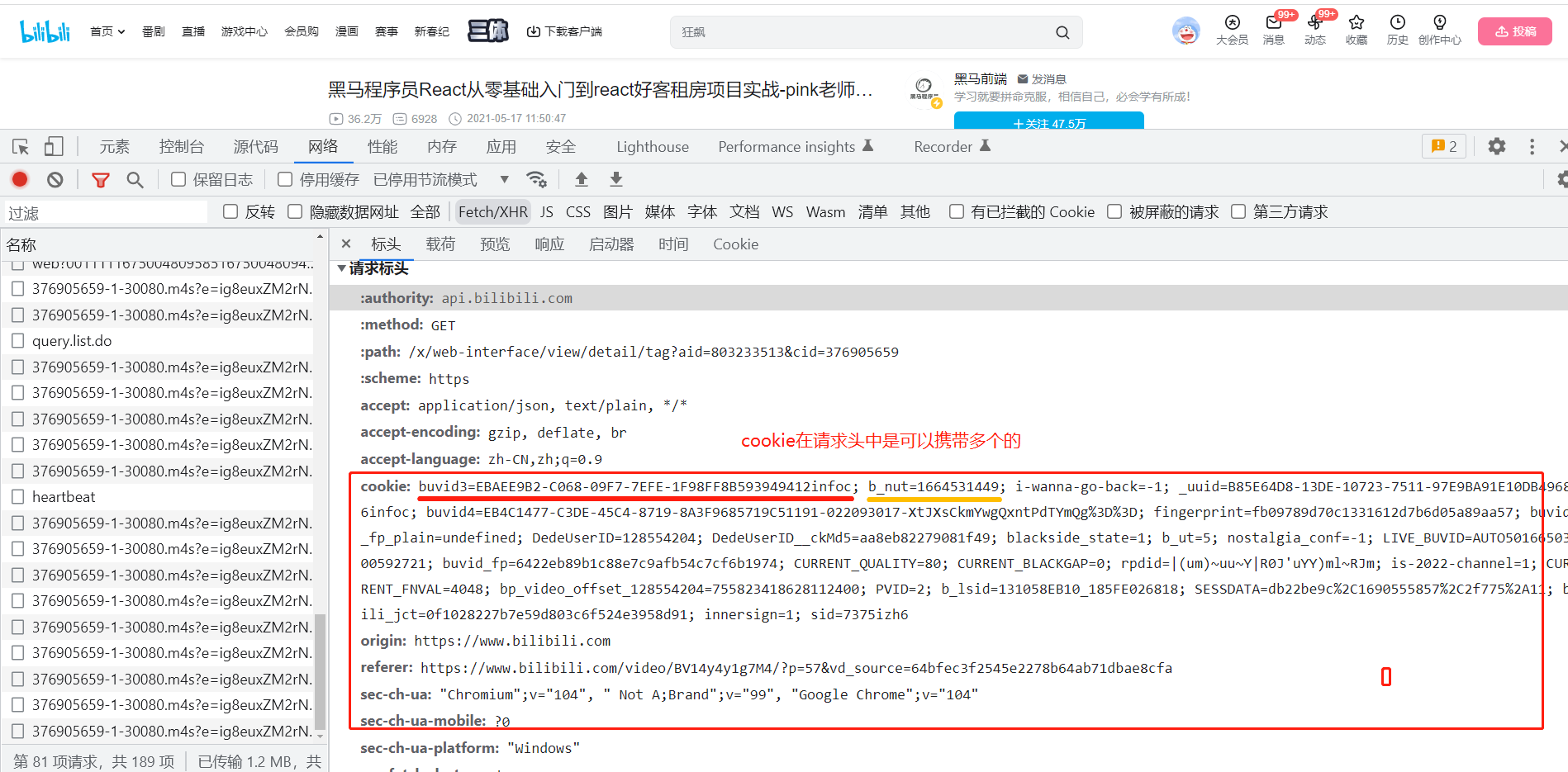Image resolution: width=1568 pixels, height=772 pixels.
Task: Open the 番剧 navigation link
Action: click(x=154, y=31)
